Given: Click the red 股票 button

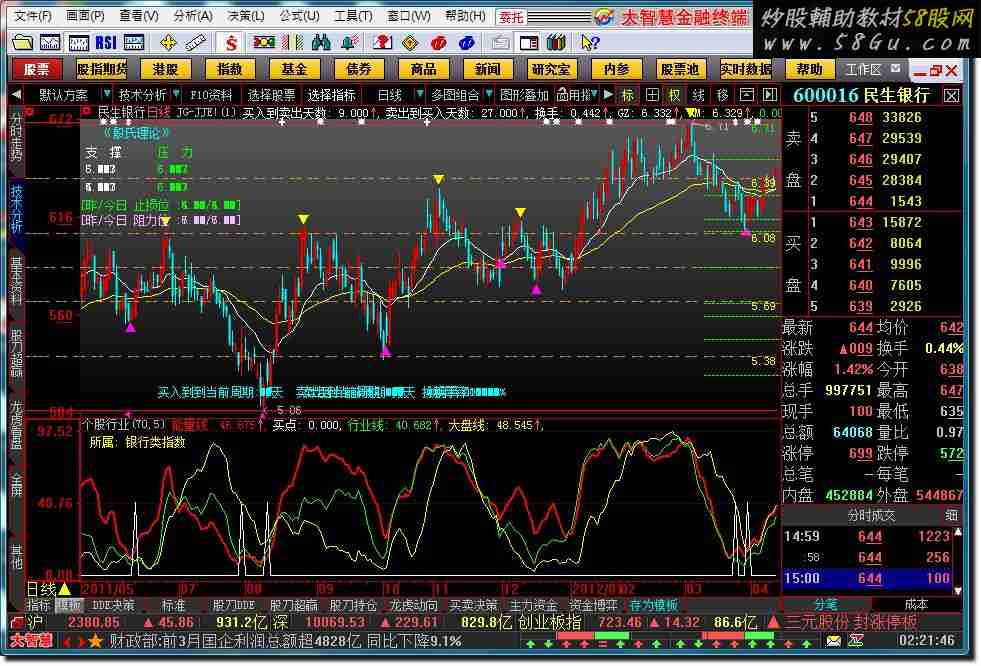Looking at the screenshot, I should click(36, 69).
